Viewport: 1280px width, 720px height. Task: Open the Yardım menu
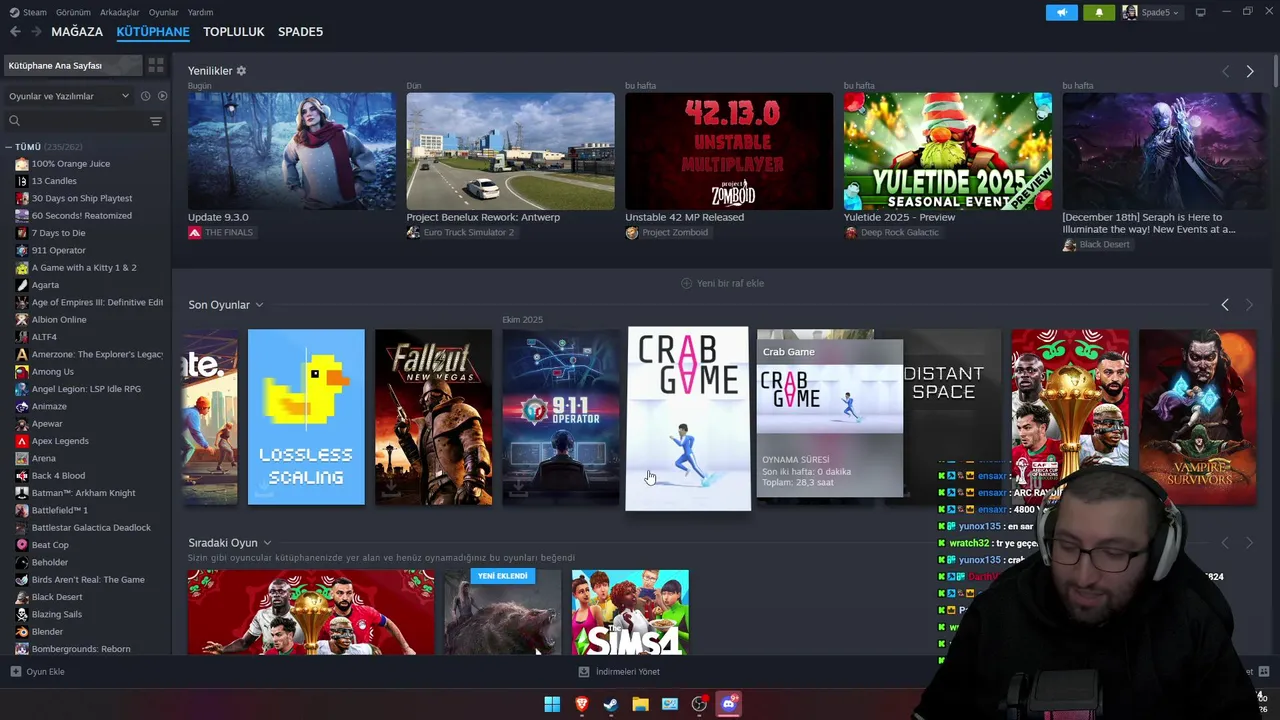coord(200,12)
